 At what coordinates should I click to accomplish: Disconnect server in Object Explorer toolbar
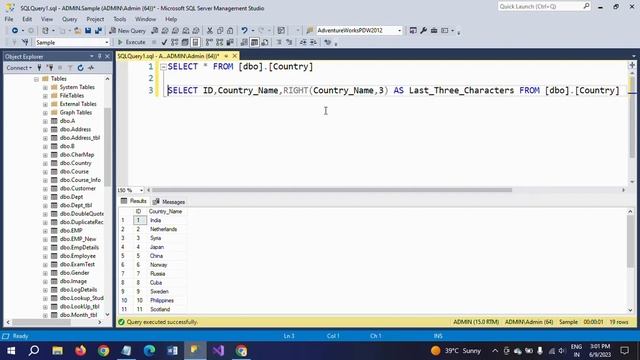pos(50,68)
